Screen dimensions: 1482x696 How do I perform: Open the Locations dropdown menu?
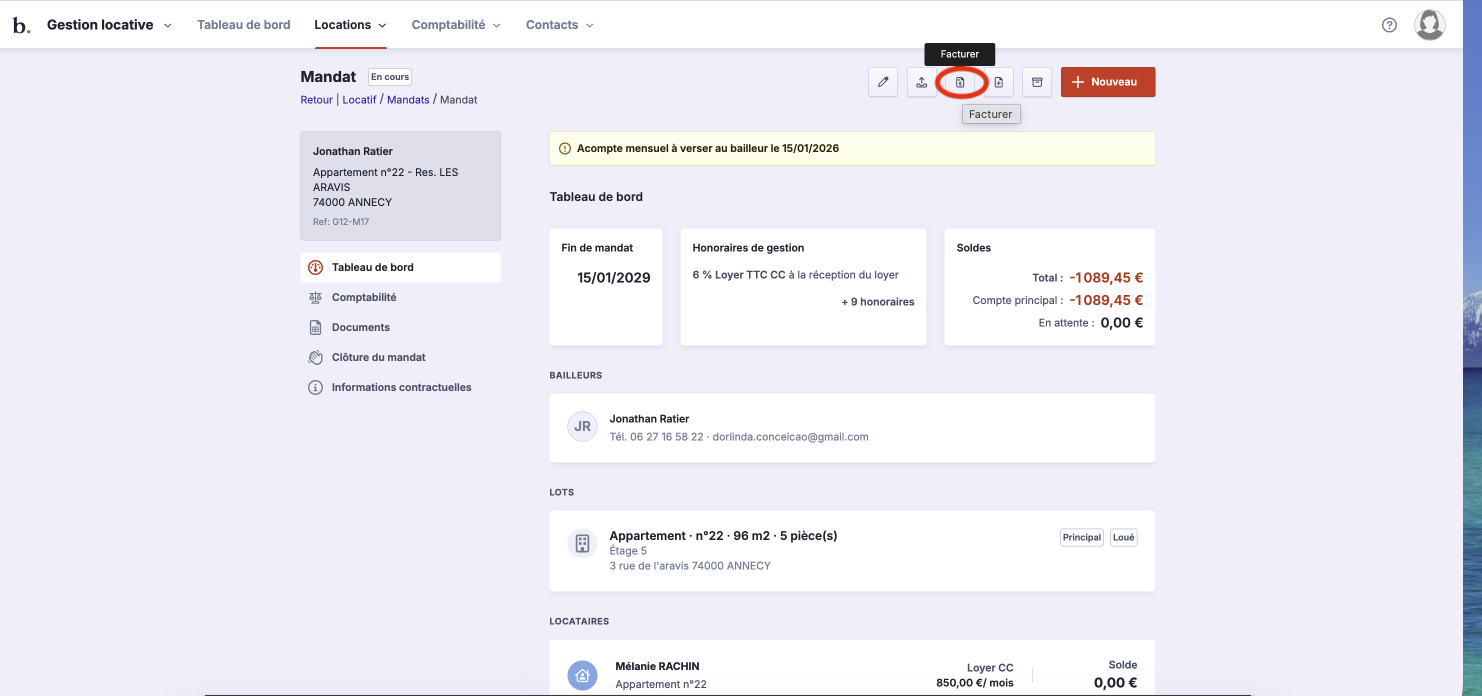point(350,25)
